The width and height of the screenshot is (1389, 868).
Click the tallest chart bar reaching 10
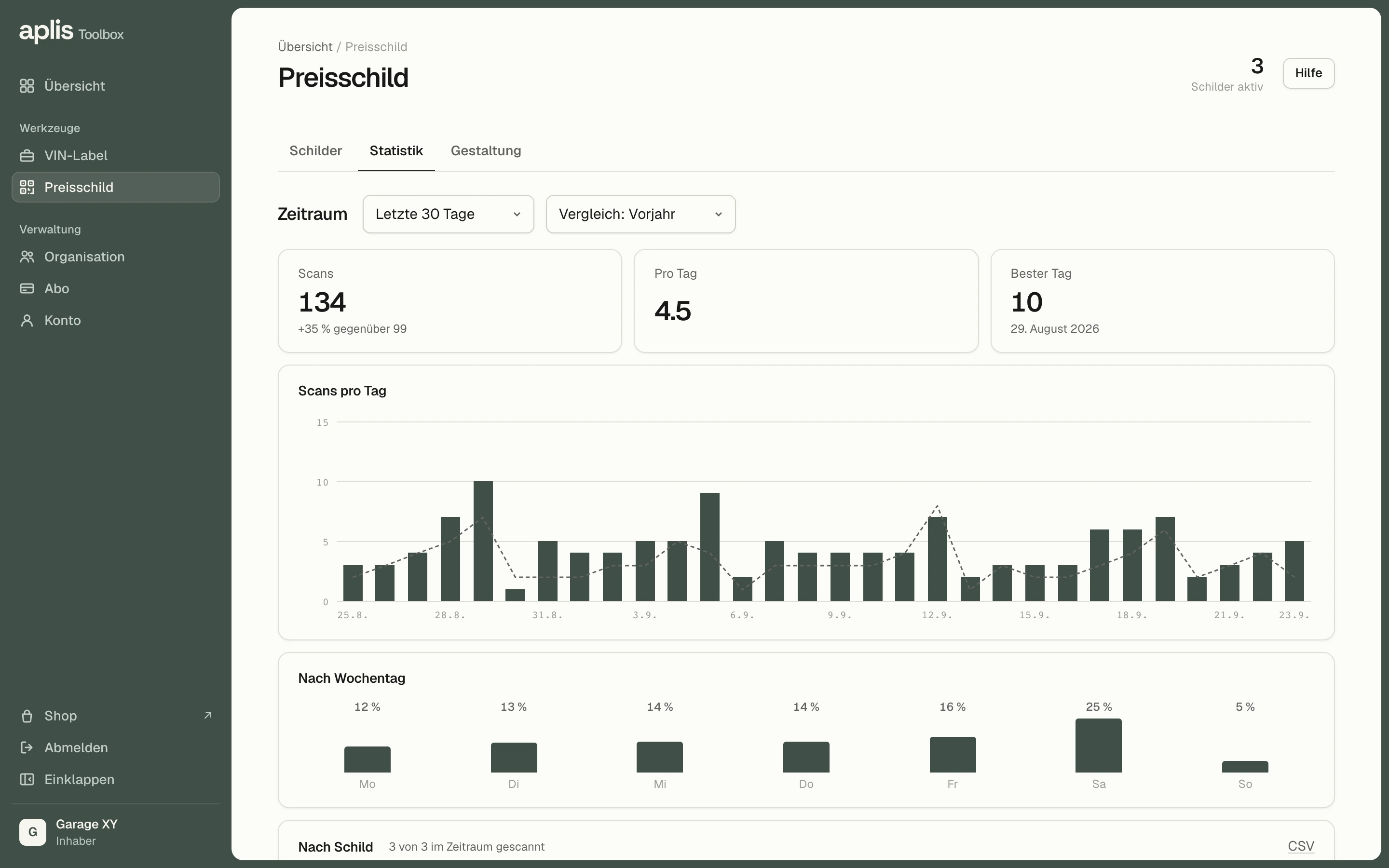click(483, 541)
